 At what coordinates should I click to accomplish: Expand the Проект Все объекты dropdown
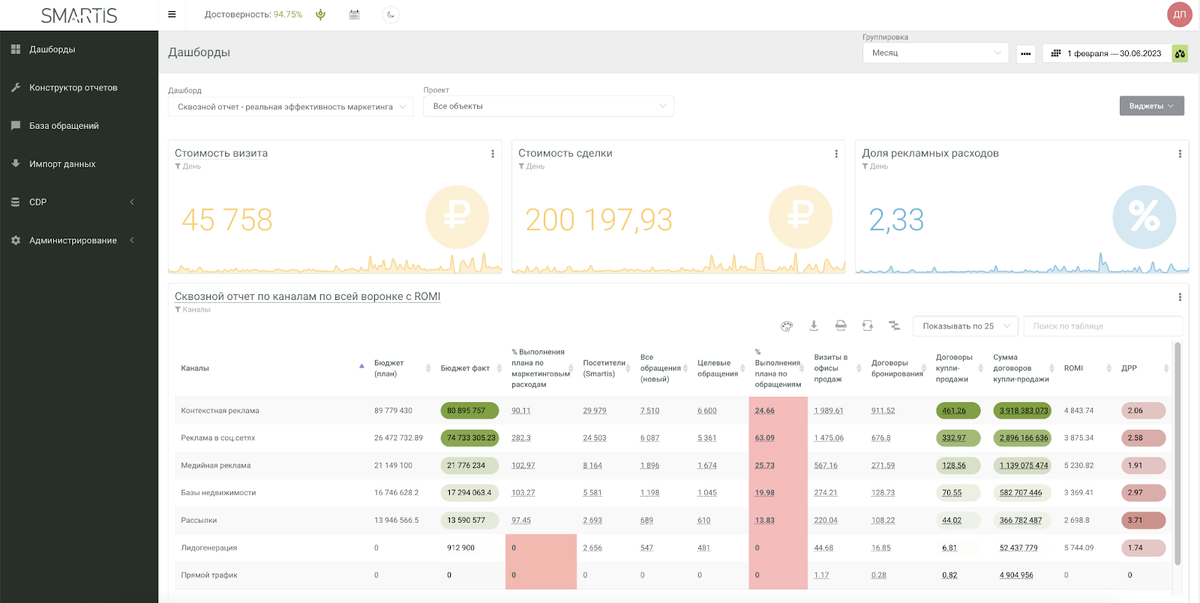click(x=548, y=106)
